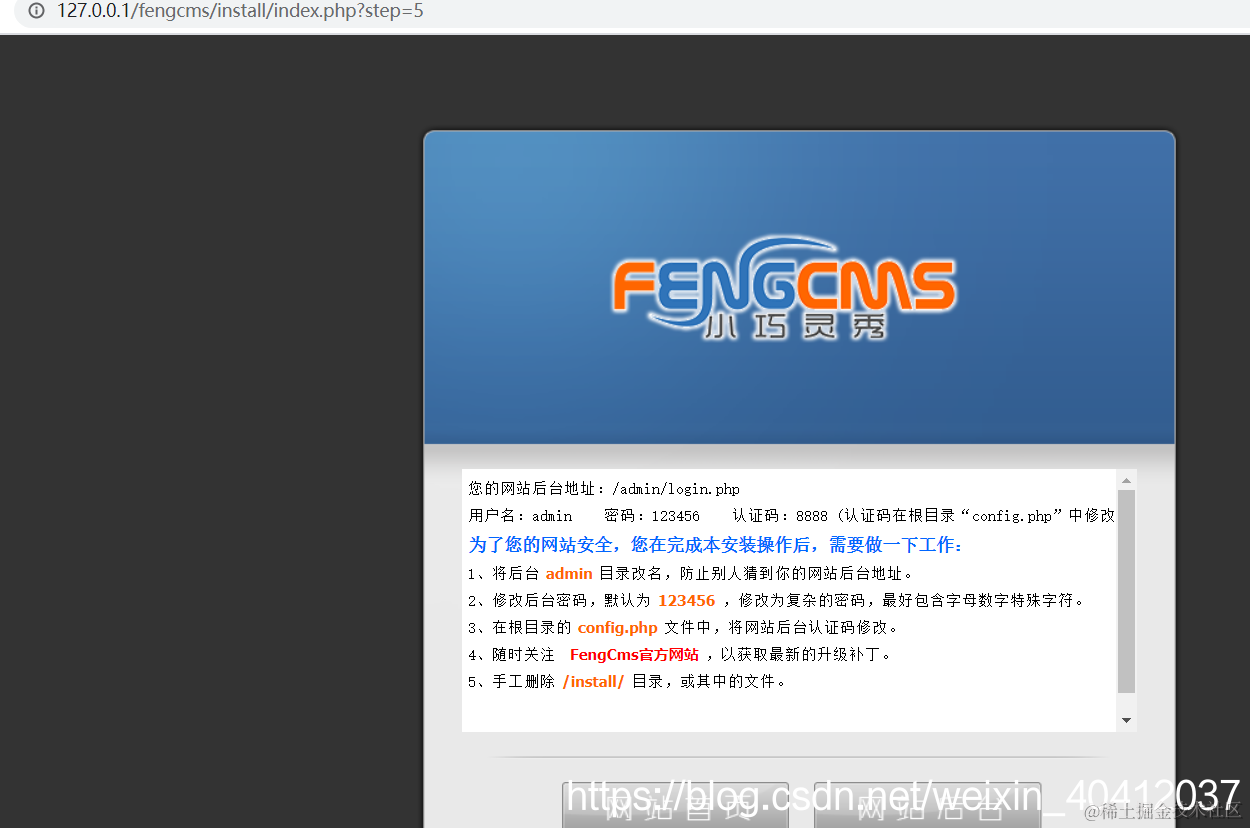
Task: Click the red admin directory label
Action: 568,573
